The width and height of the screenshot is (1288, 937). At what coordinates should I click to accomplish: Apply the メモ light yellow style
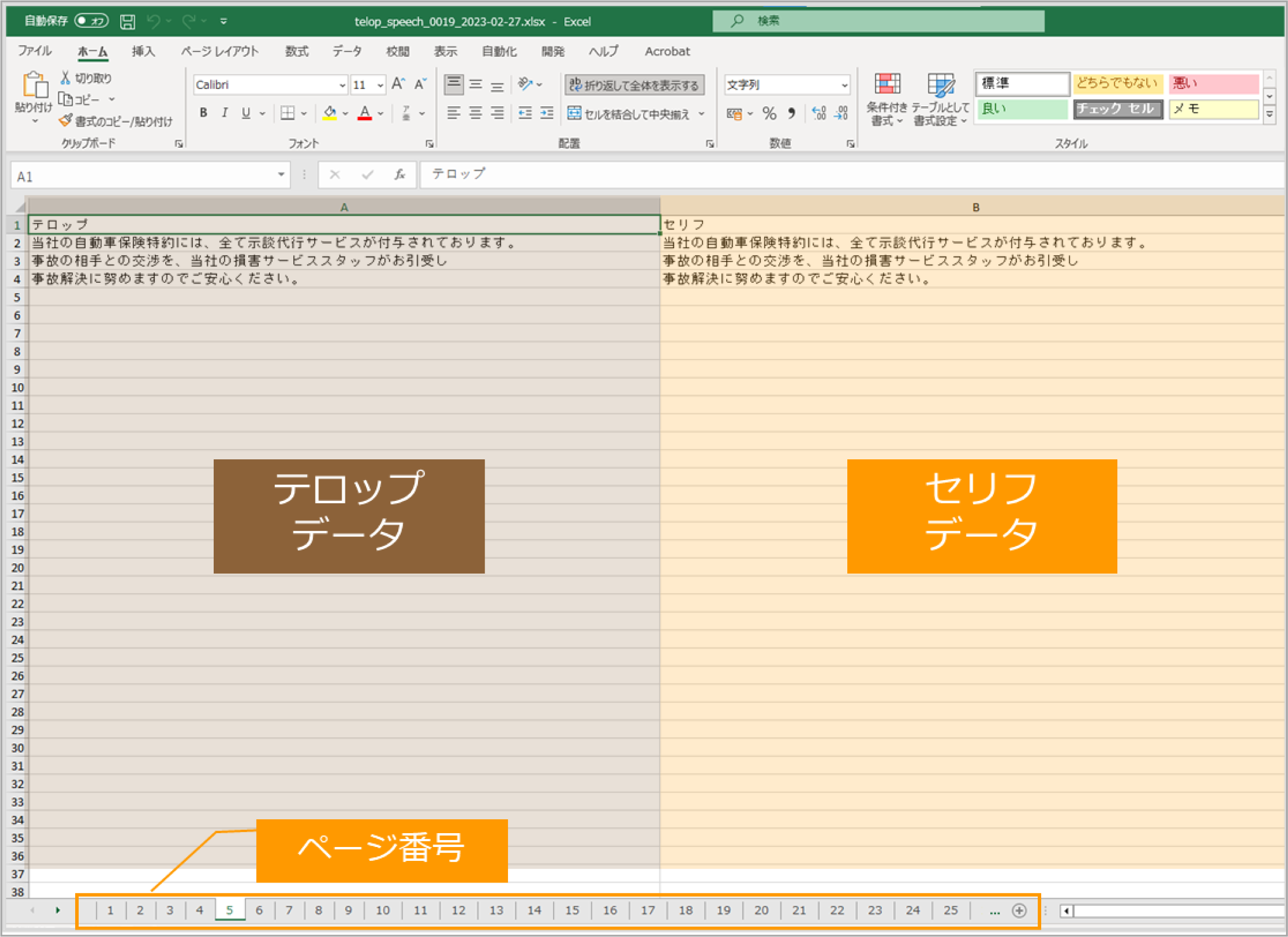point(1214,109)
